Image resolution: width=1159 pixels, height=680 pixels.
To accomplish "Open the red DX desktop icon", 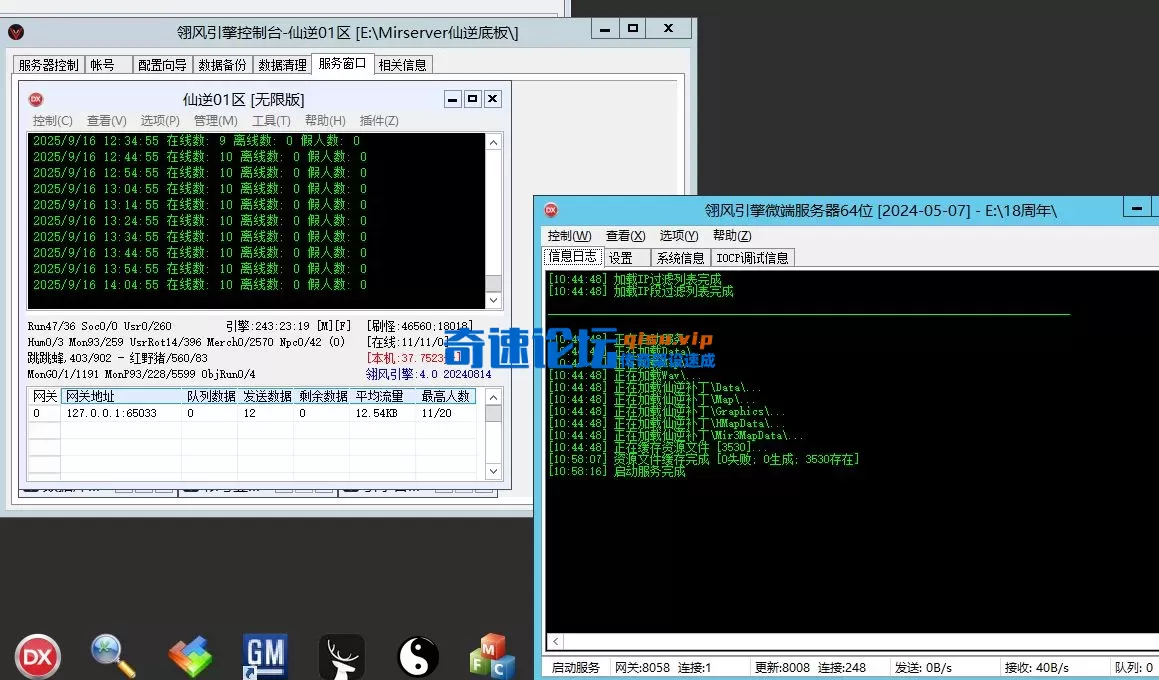I will click(36, 656).
